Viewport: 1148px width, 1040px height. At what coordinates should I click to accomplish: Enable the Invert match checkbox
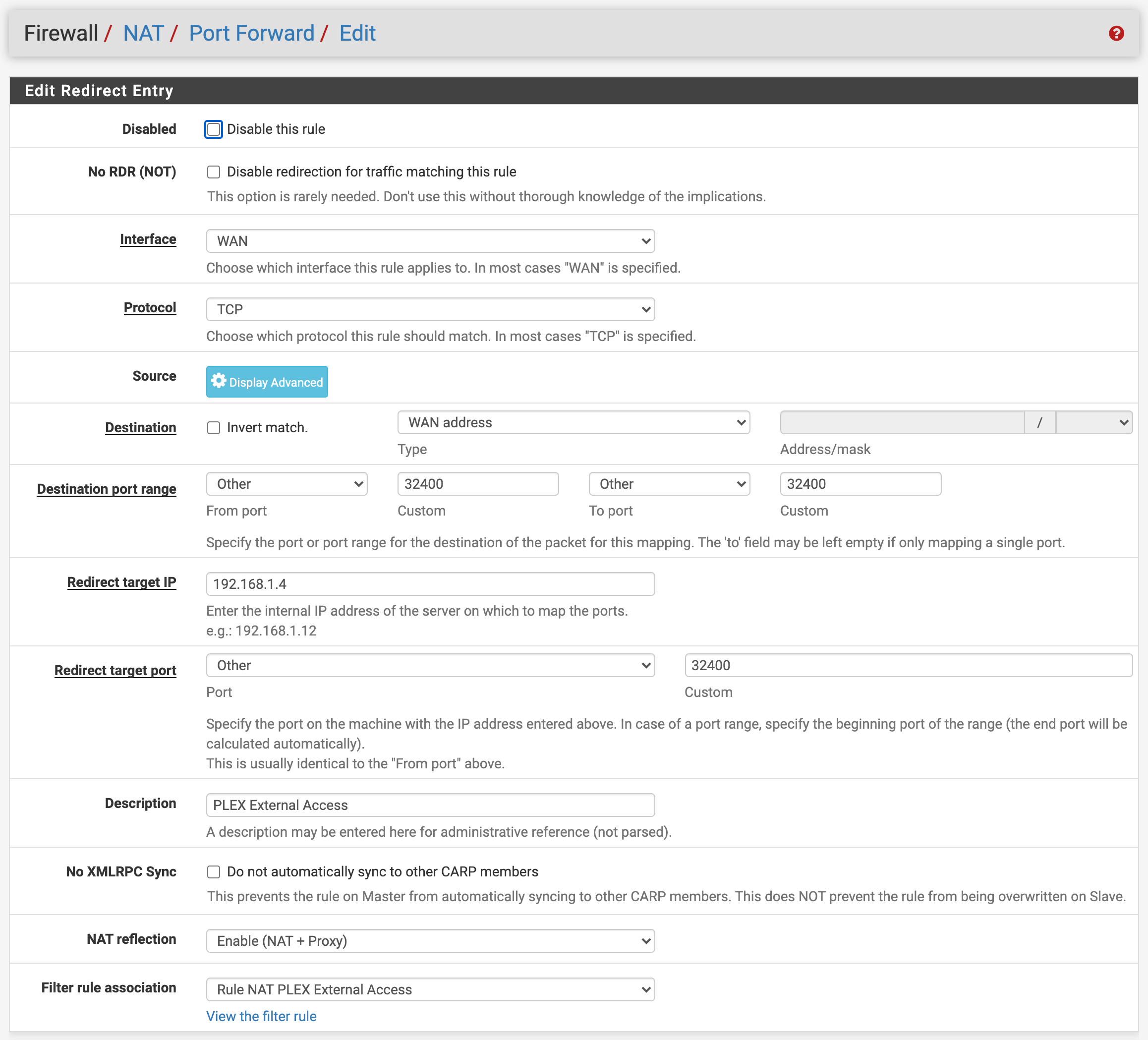click(x=214, y=428)
